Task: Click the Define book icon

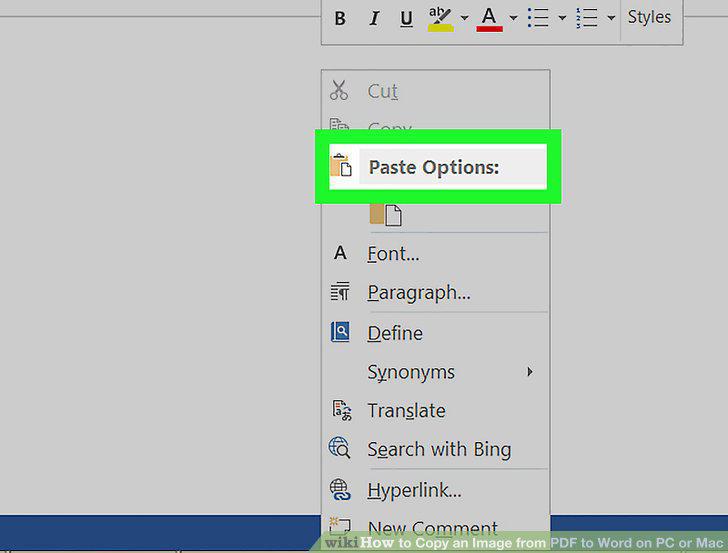Action: (x=340, y=332)
